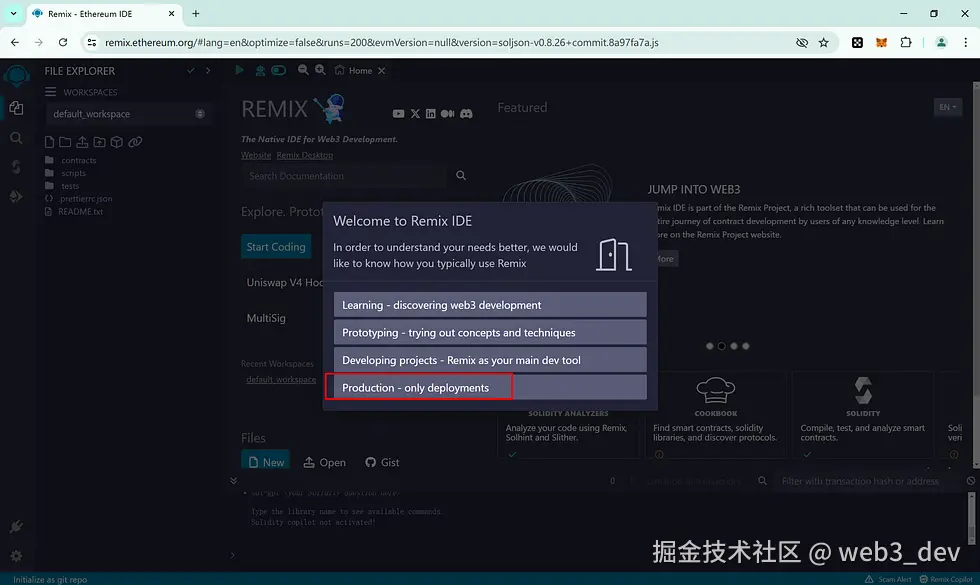Open the Website link
The image size is (980, 585).
(256, 155)
